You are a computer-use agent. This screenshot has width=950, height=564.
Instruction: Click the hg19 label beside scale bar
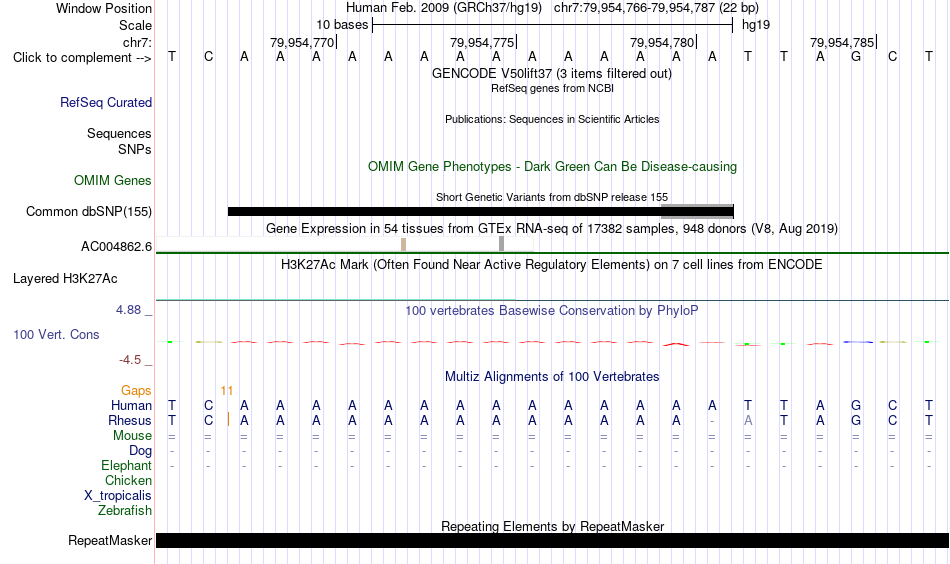click(x=756, y=25)
